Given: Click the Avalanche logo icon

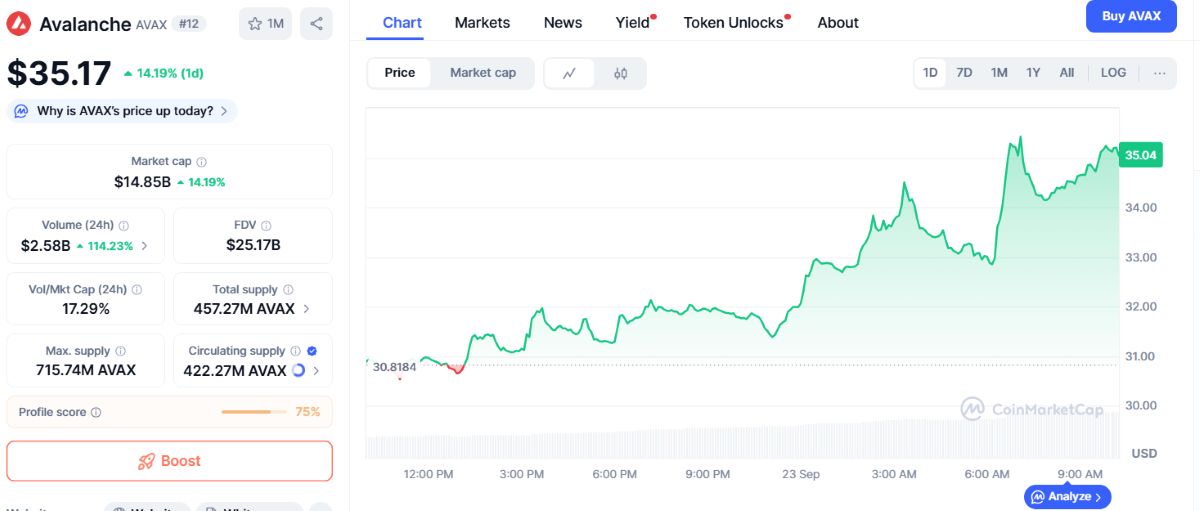Looking at the screenshot, I should (x=20, y=24).
